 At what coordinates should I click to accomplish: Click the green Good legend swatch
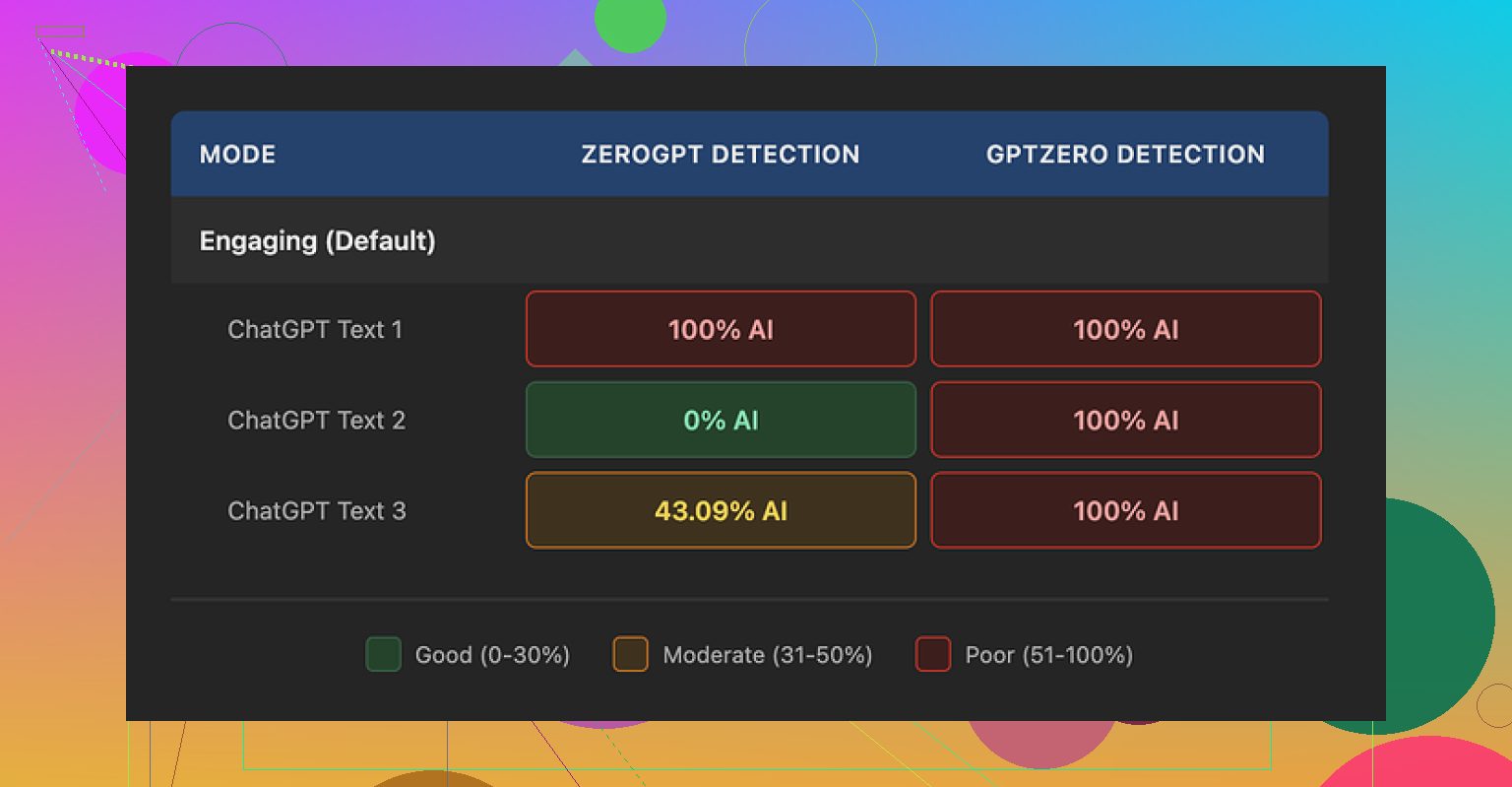click(383, 654)
